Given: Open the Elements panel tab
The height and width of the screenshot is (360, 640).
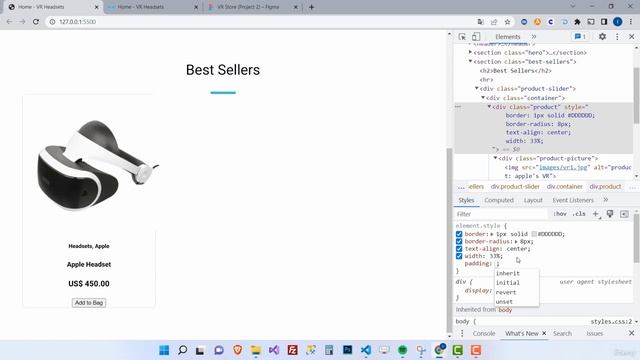Looking at the screenshot, I should [508, 37].
